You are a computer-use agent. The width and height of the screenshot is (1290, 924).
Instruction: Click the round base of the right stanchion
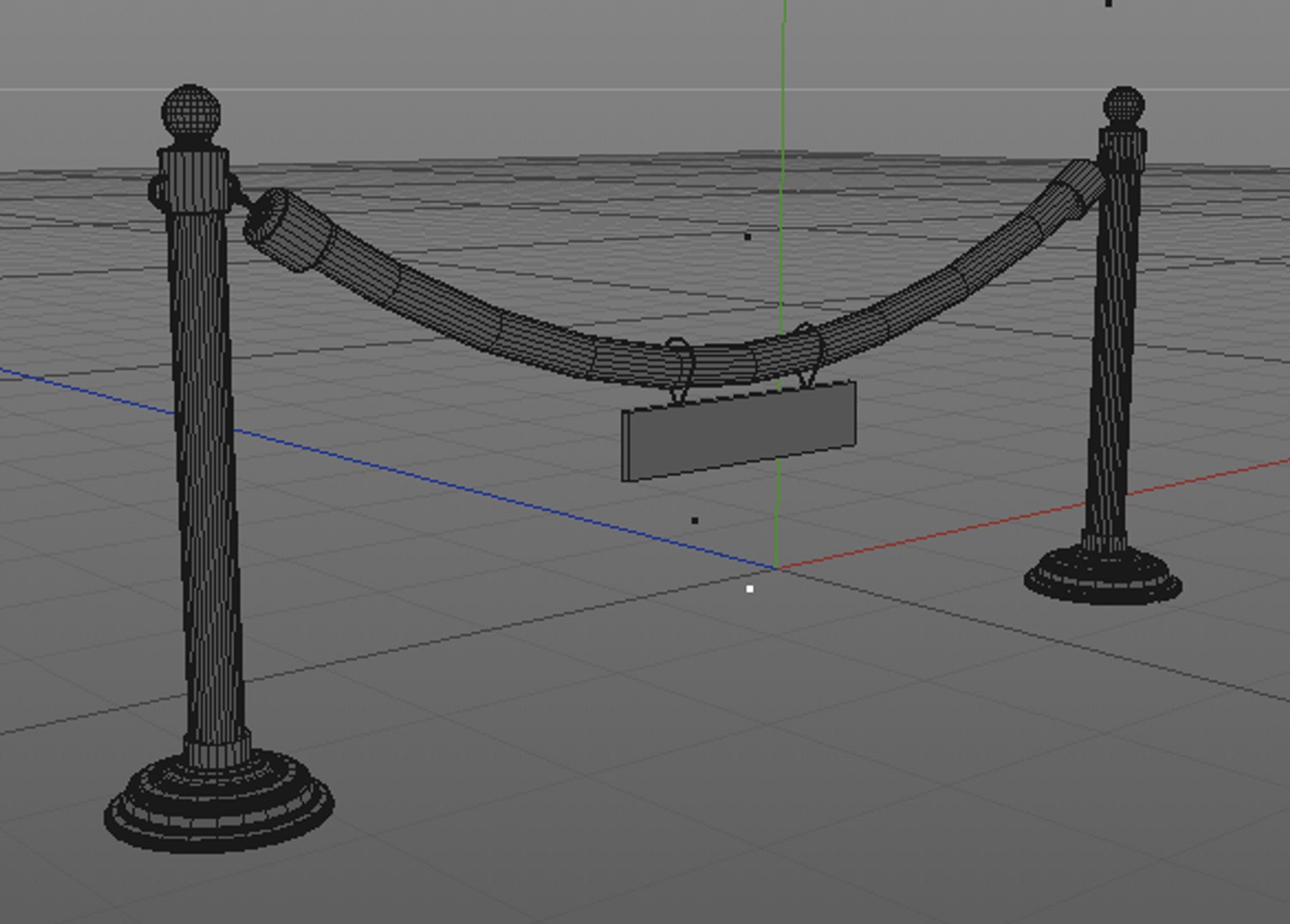[x=1103, y=576]
